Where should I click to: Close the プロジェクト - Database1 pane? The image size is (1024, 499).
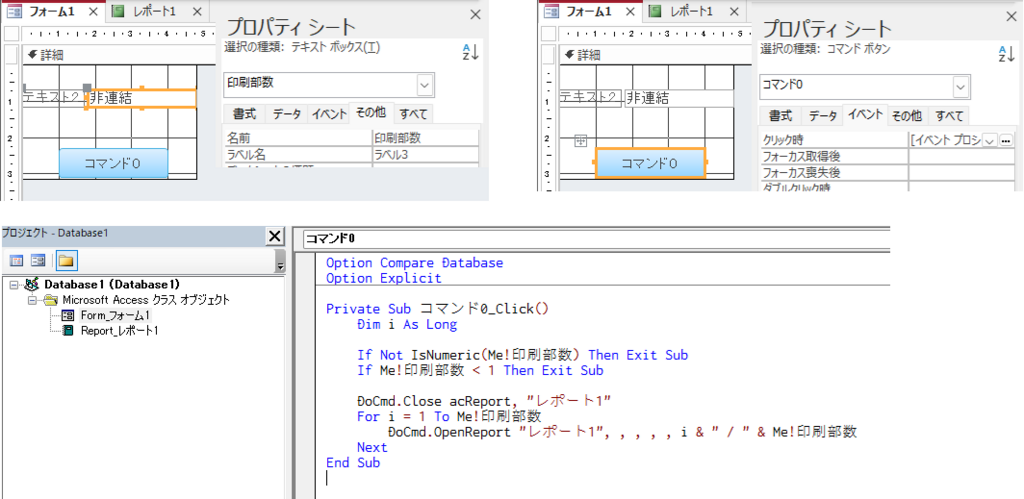tap(274, 236)
